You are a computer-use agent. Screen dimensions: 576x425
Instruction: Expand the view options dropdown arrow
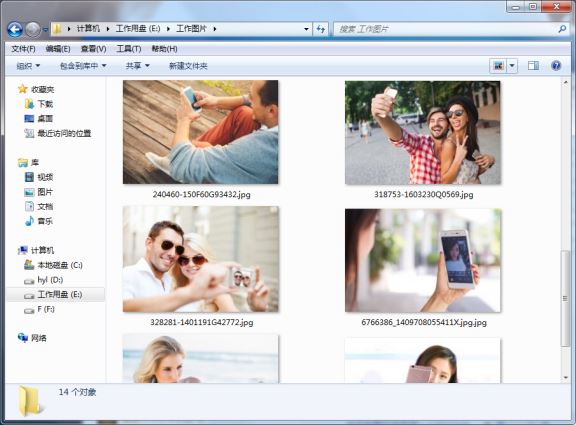(512, 66)
